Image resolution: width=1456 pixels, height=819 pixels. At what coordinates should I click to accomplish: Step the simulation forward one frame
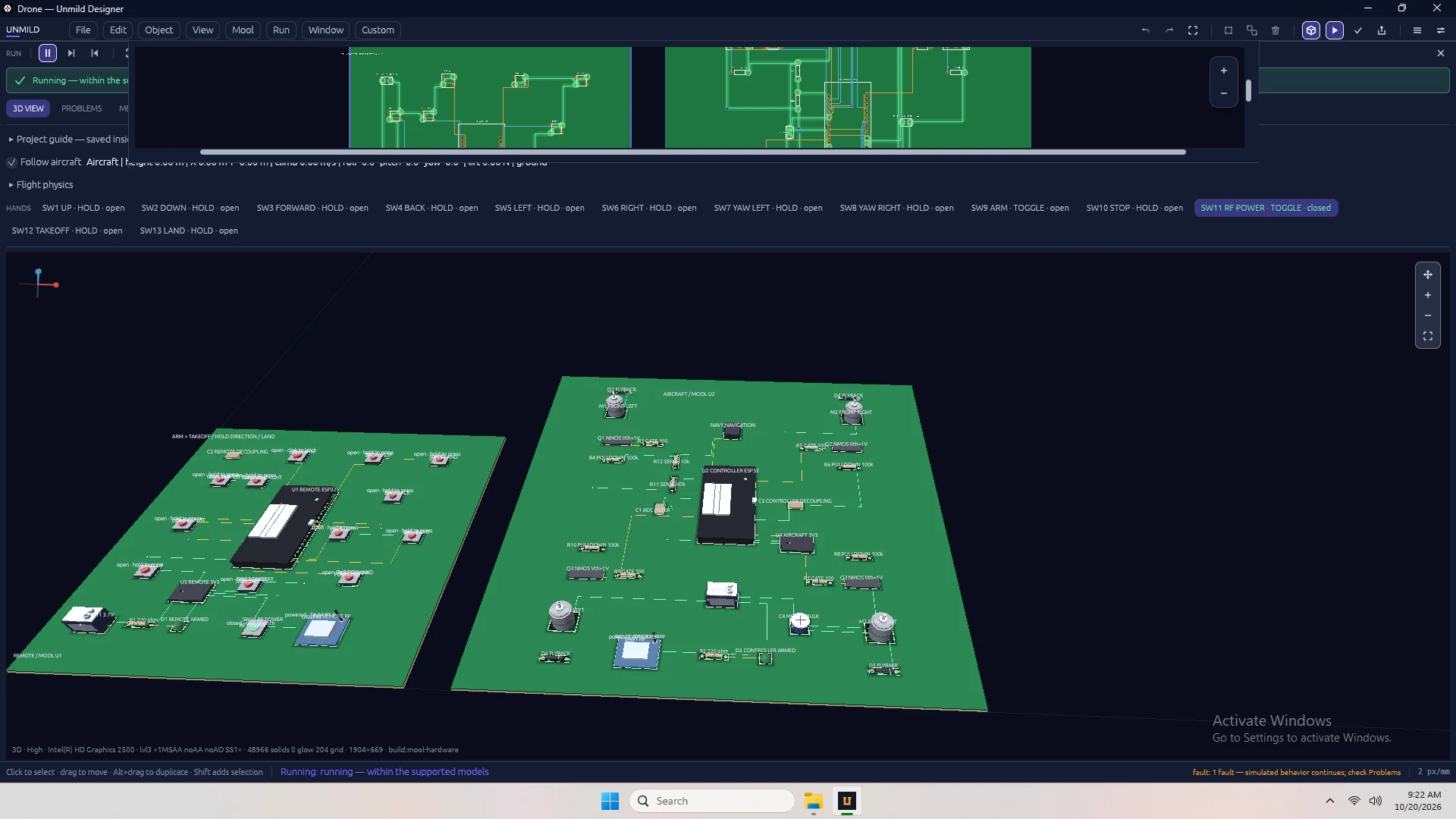71,53
